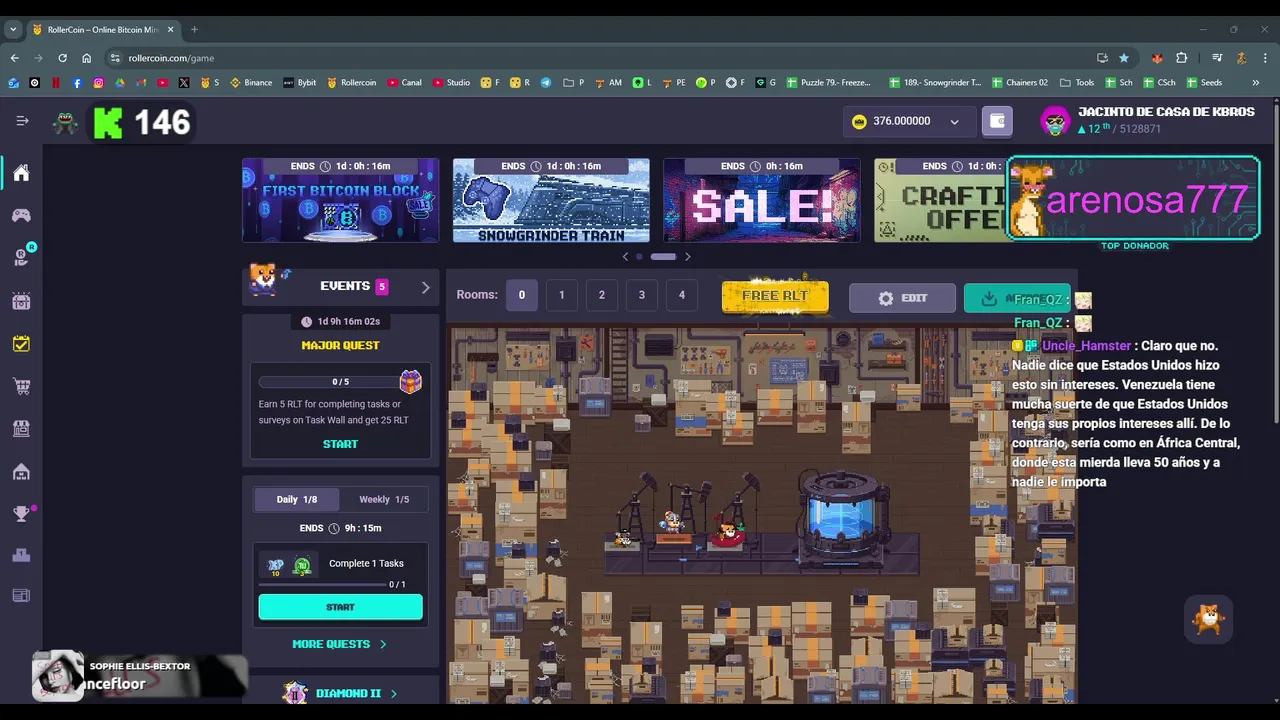
Task: Open the storage warehouse sidebar icon
Action: click(21, 471)
